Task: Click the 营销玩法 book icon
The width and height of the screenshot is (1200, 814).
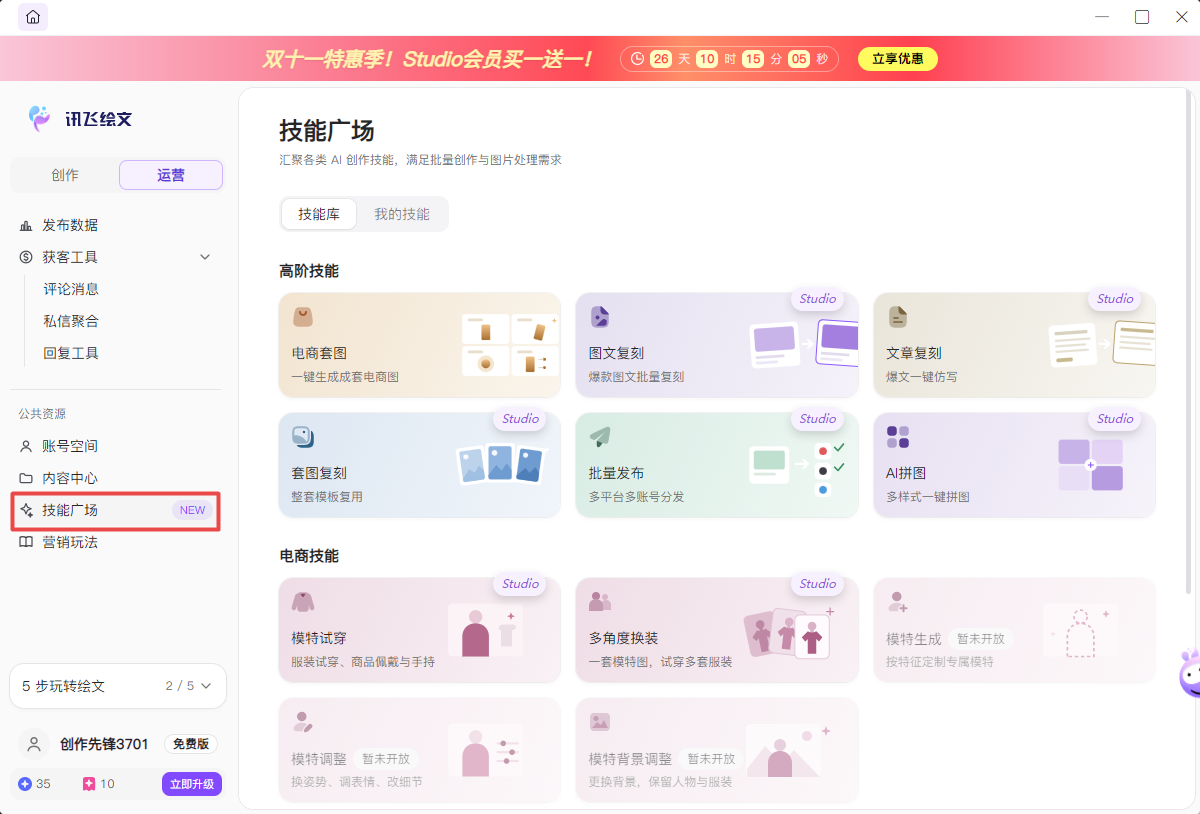Action: pos(26,542)
